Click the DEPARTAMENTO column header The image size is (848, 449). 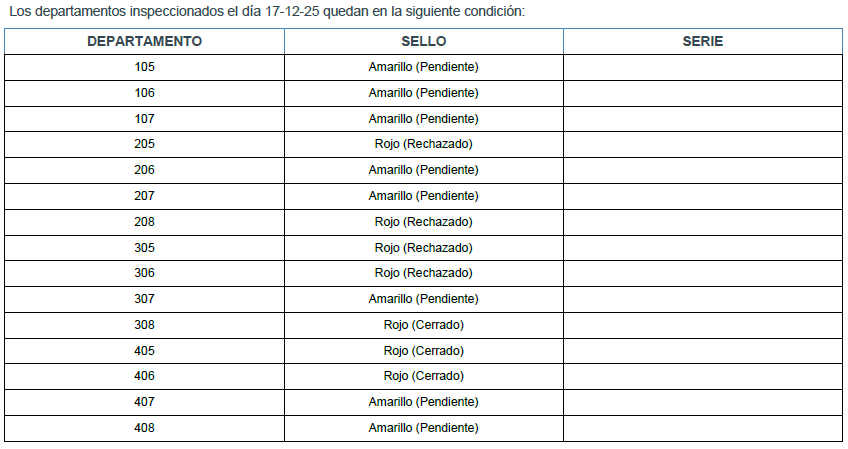(x=144, y=41)
